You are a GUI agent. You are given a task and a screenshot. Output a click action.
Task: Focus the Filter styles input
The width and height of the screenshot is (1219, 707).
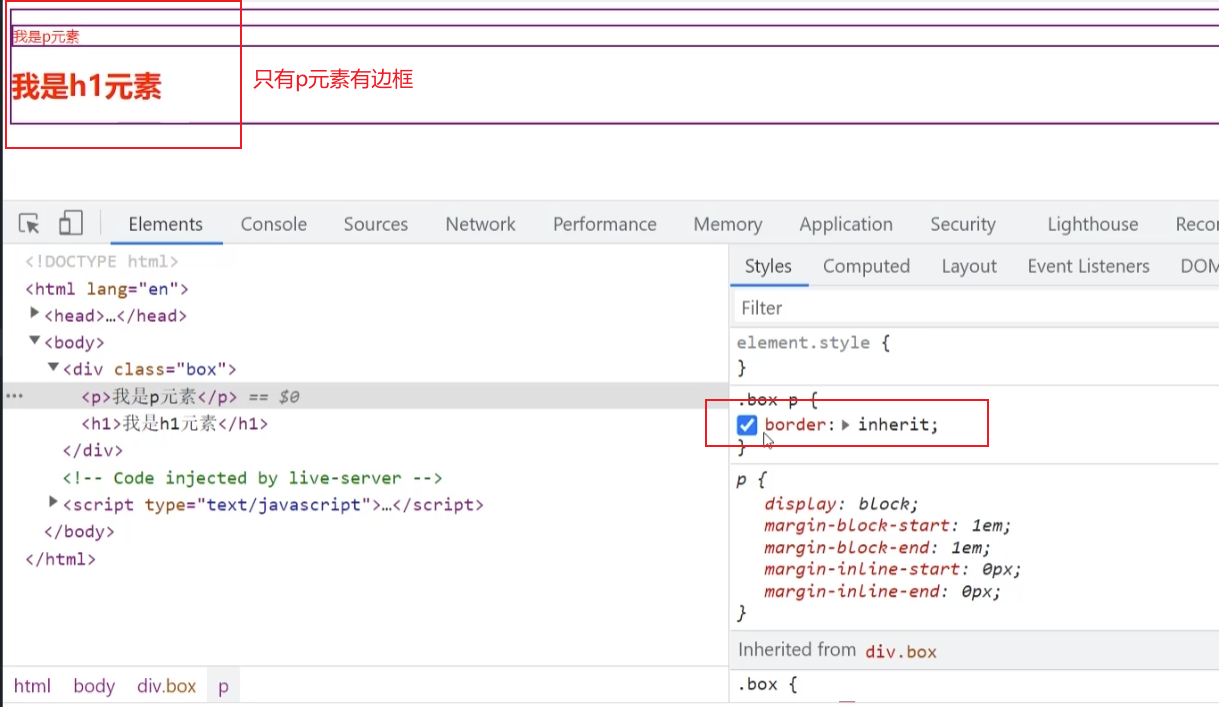pyautogui.click(x=975, y=308)
